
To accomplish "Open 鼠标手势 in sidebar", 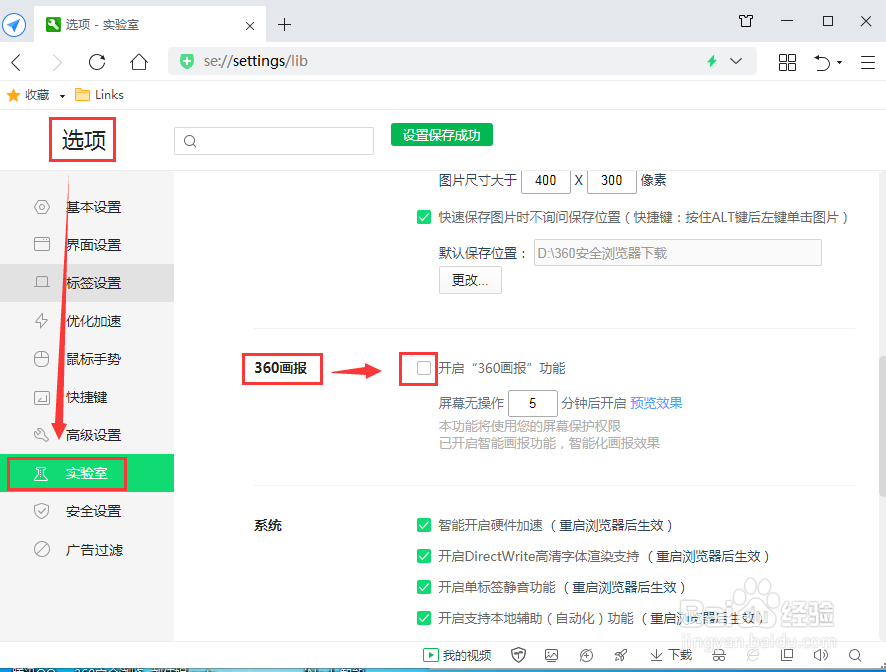I will click(x=87, y=359).
